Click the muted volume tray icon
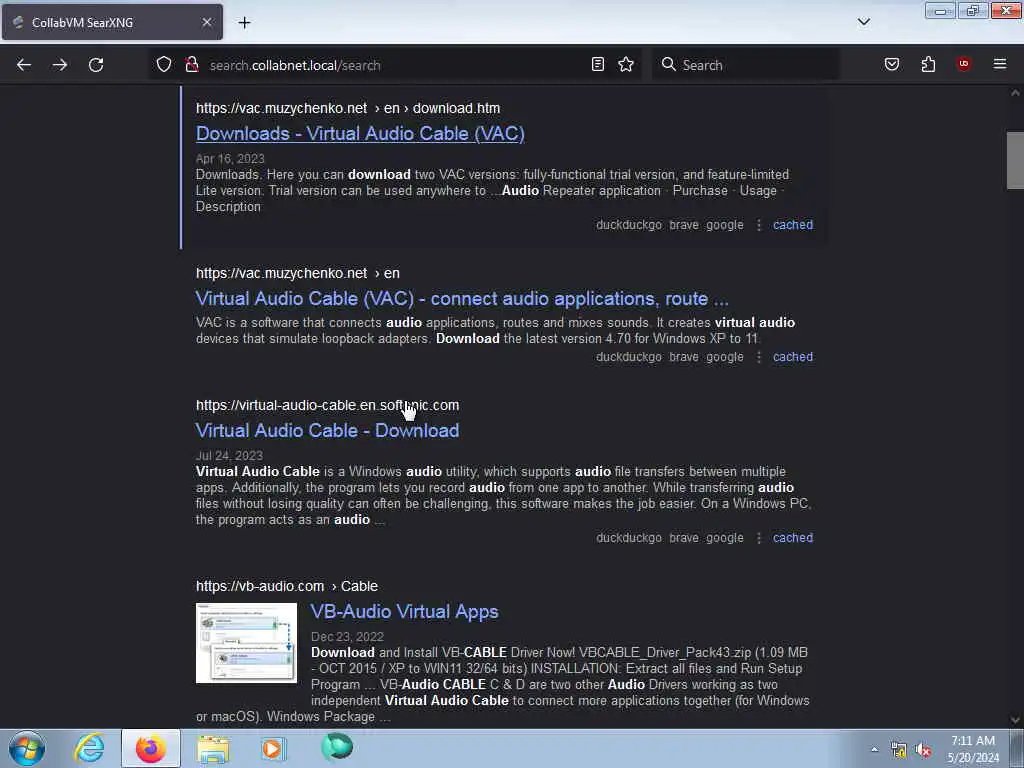1024x768 pixels. point(923,750)
